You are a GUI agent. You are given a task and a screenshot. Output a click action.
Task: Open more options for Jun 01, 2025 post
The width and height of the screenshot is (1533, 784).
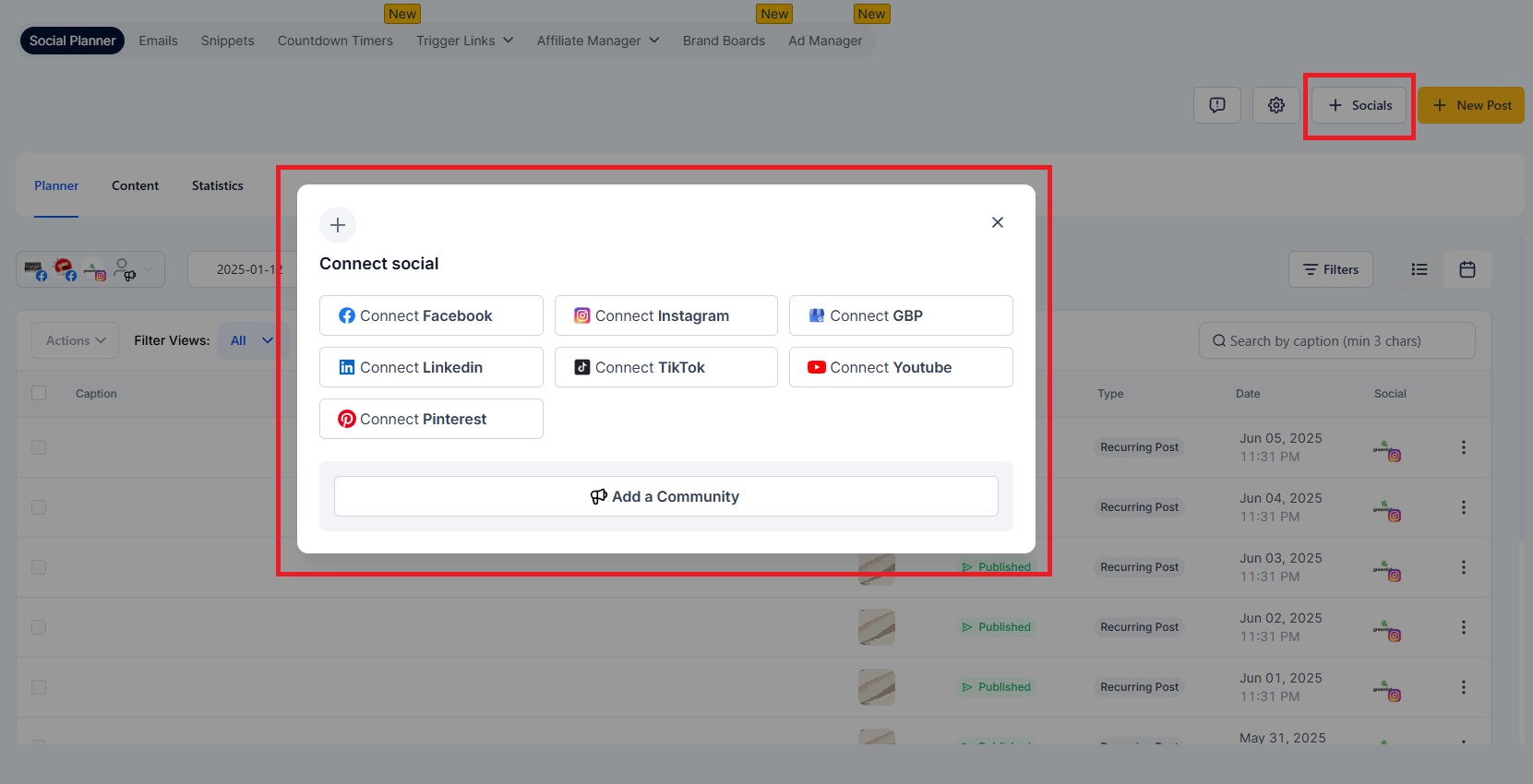point(1463,687)
